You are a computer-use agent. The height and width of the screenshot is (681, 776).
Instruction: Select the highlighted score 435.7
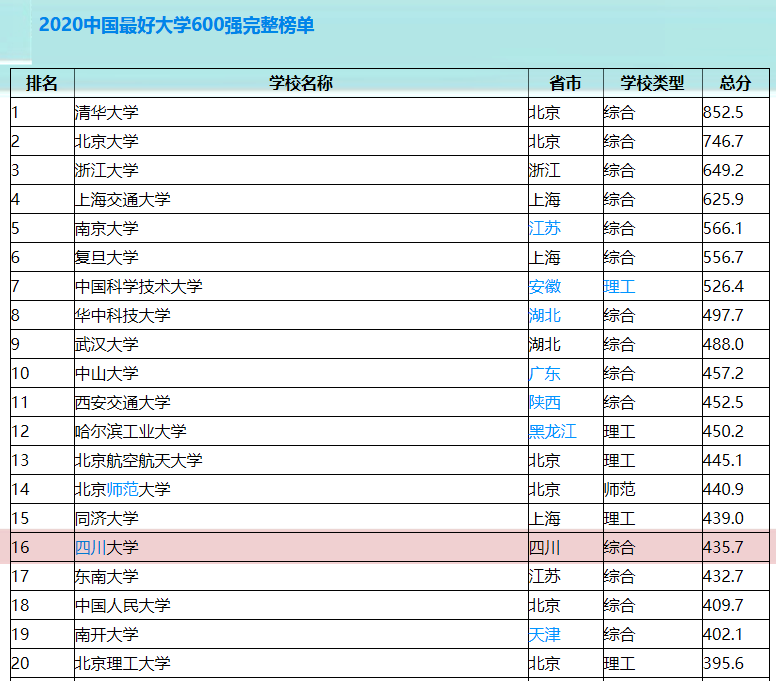pyautogui.click(x=723, y=547)
